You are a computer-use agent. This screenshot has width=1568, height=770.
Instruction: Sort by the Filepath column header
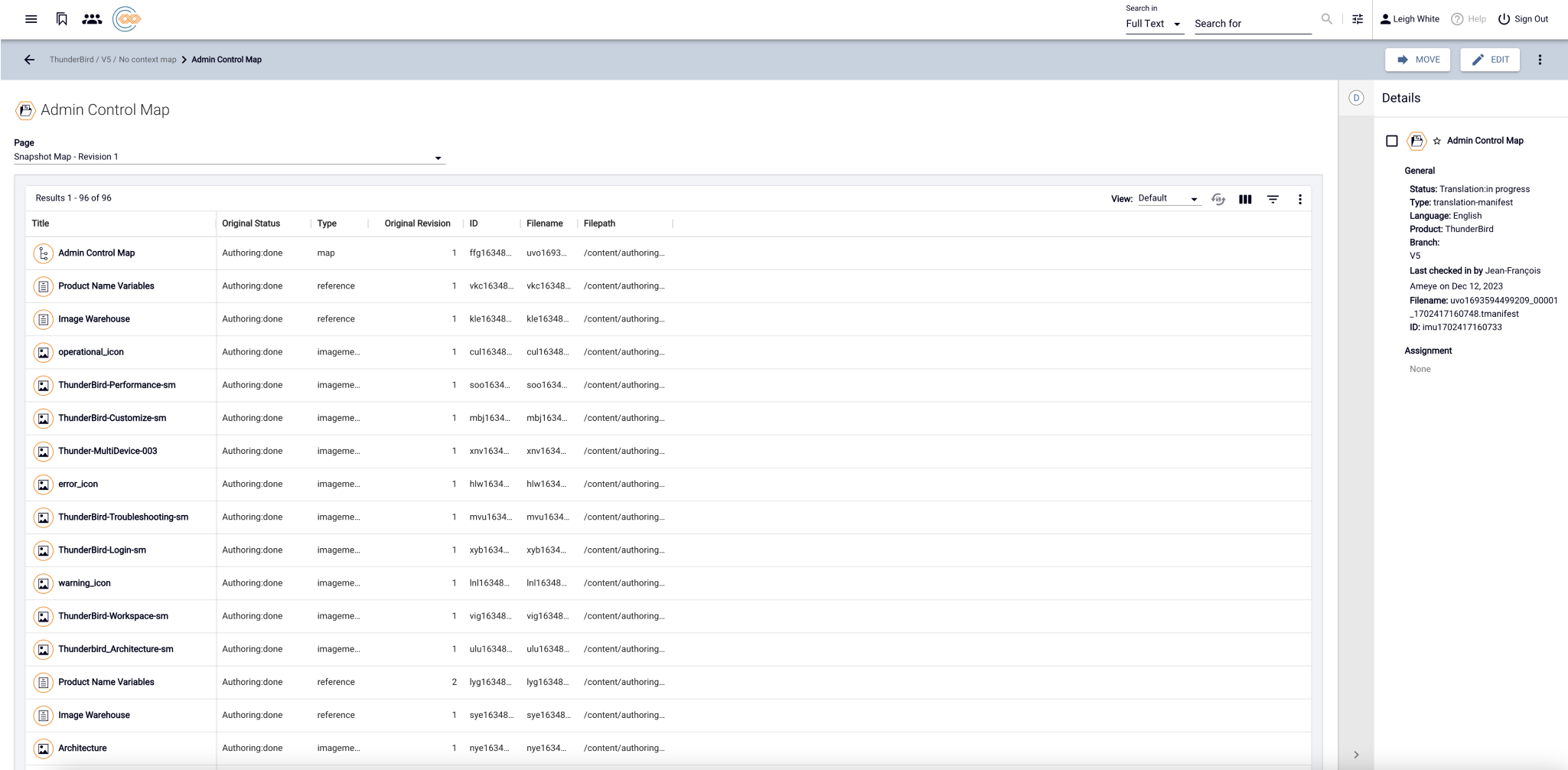coord(599,223)
